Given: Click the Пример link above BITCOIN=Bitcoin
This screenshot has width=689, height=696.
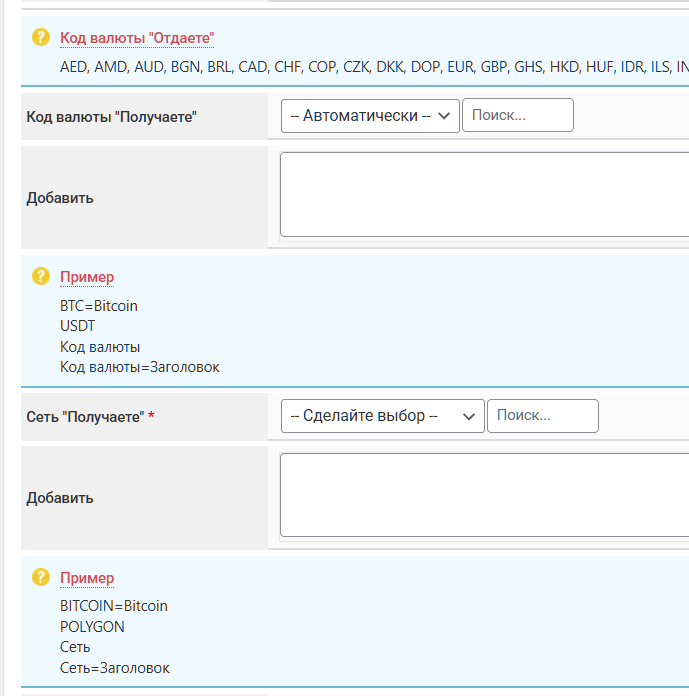Looking at the screenshot, I should pos(87,578).
